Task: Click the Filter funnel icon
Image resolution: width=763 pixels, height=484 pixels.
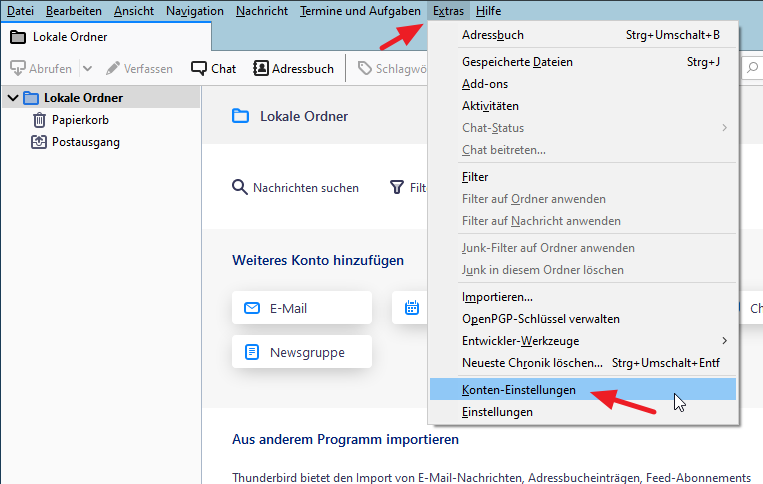Action: pos(397,187)
